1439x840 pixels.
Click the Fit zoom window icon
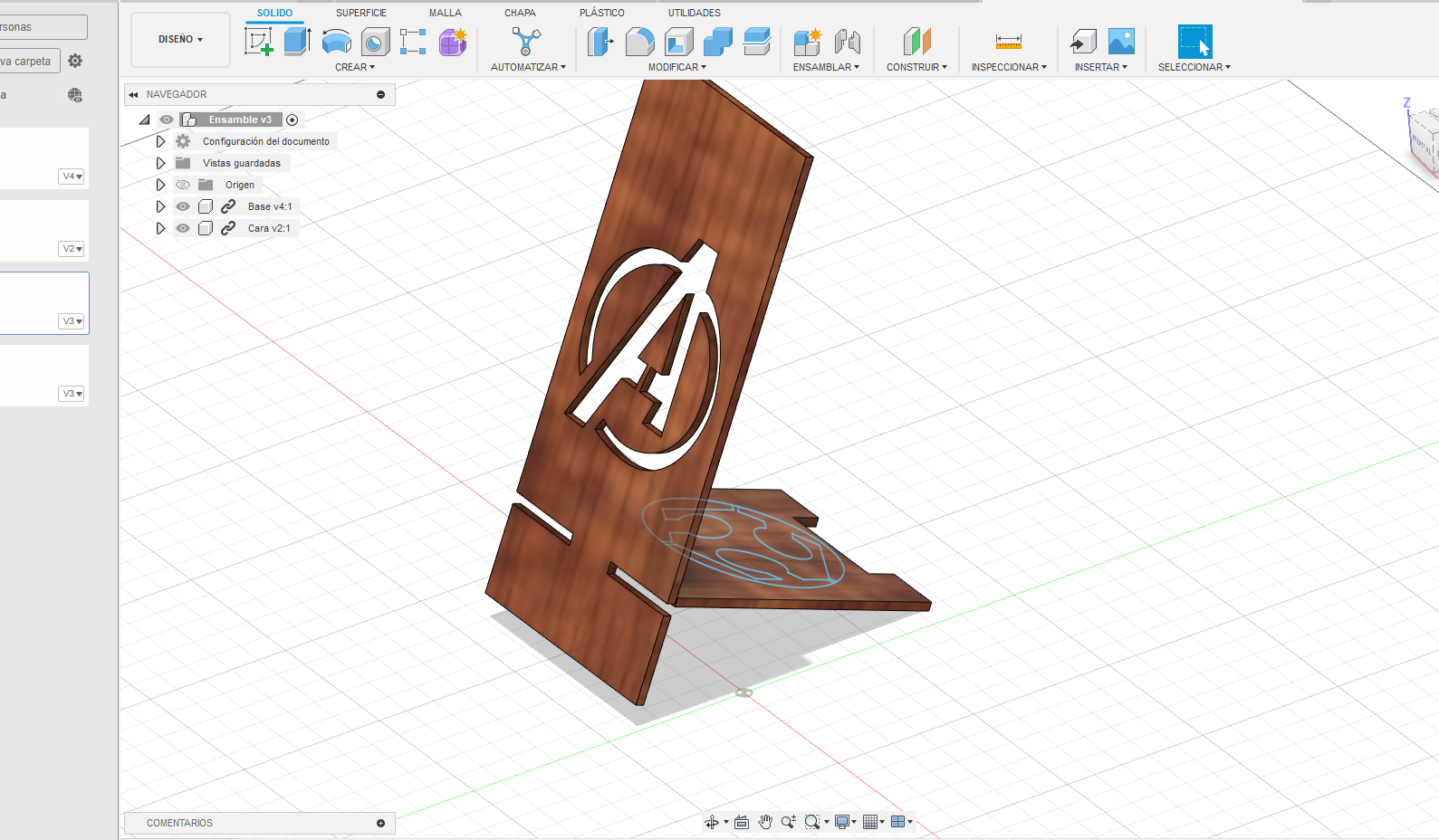point(812,822)
